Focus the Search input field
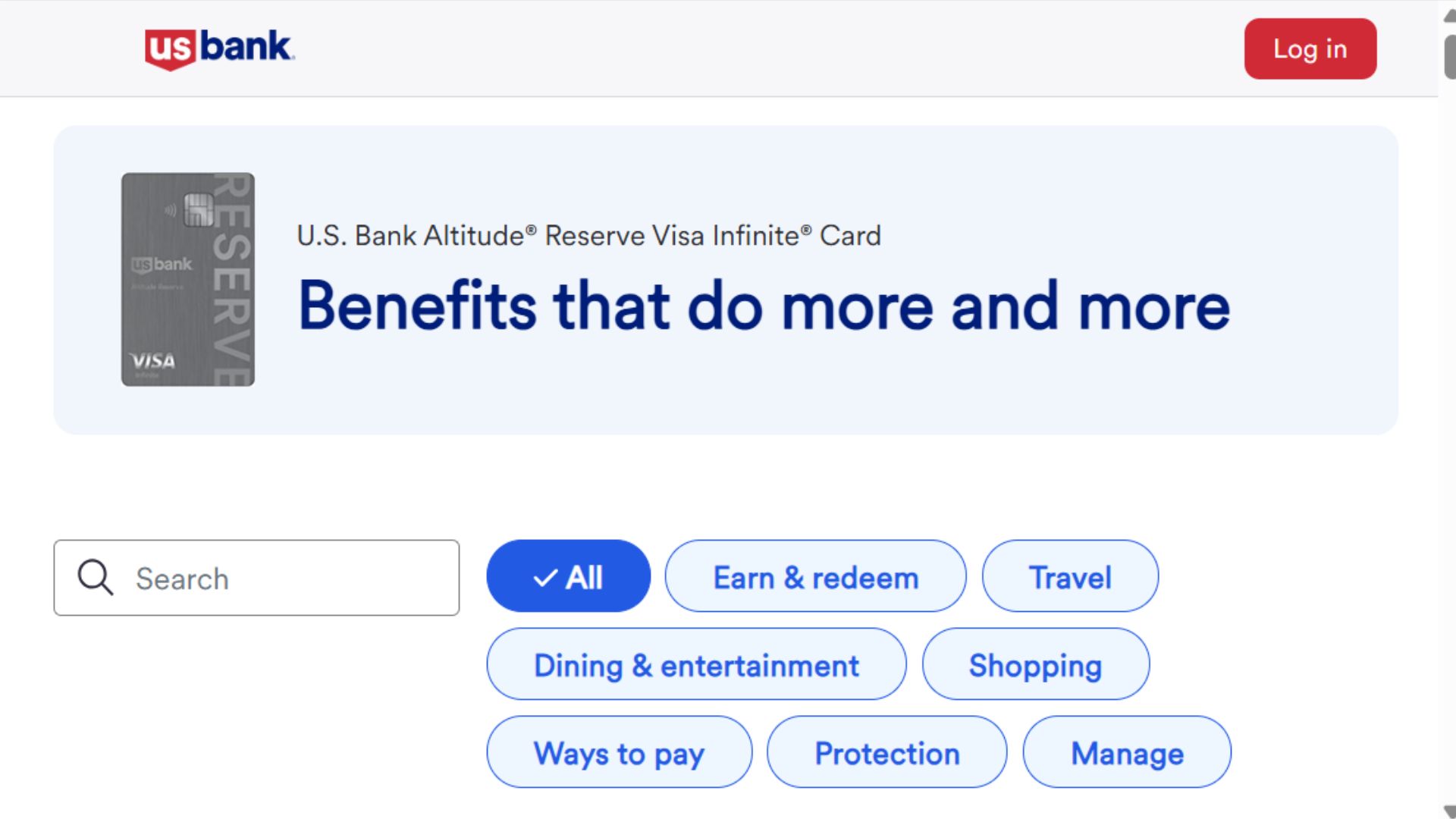This screenshot has width=1456, height=819. tap(256, 578)
